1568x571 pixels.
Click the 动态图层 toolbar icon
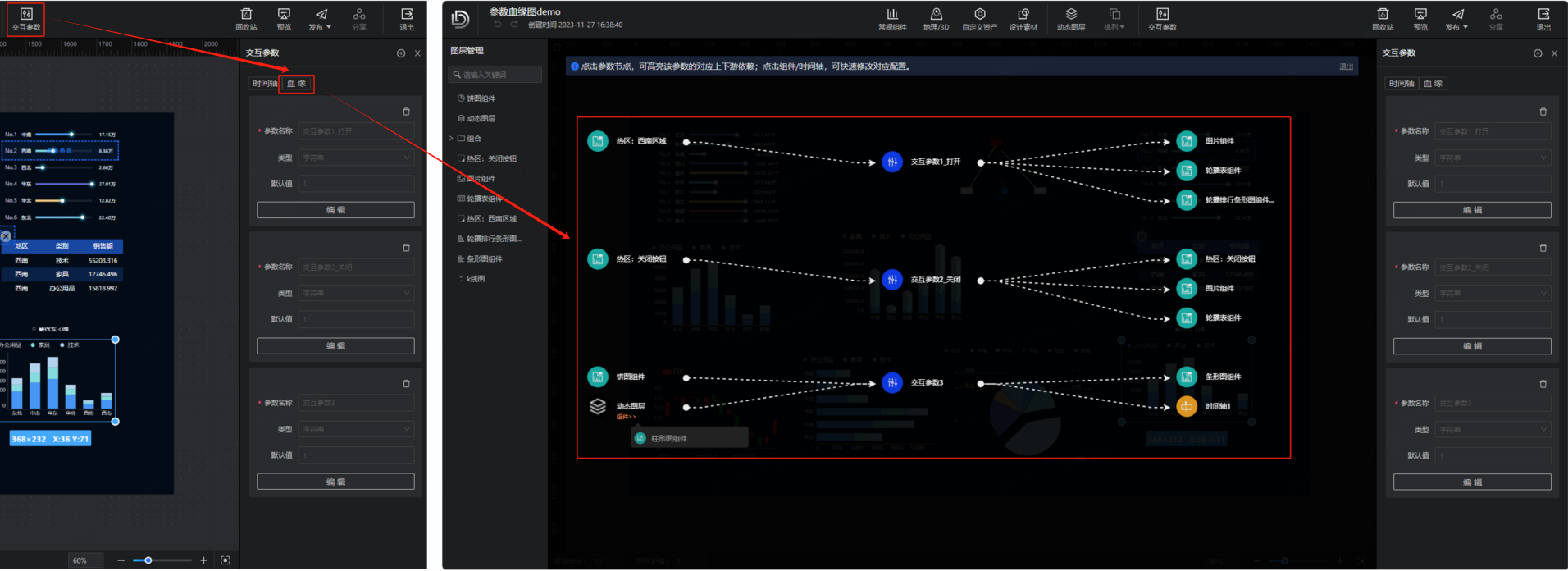pyautogui.click(x=1070, y=19)
